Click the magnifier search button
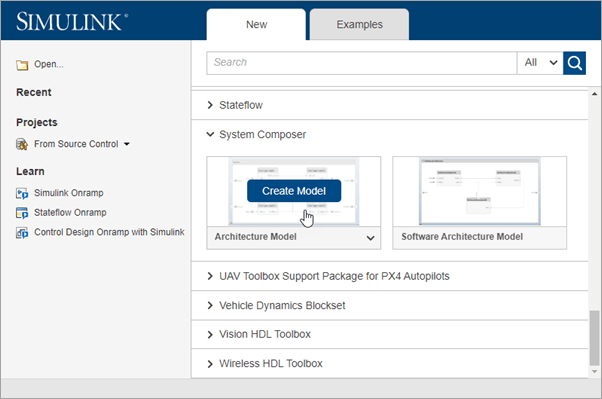The image size is (602, 399). tap(574, 63)
